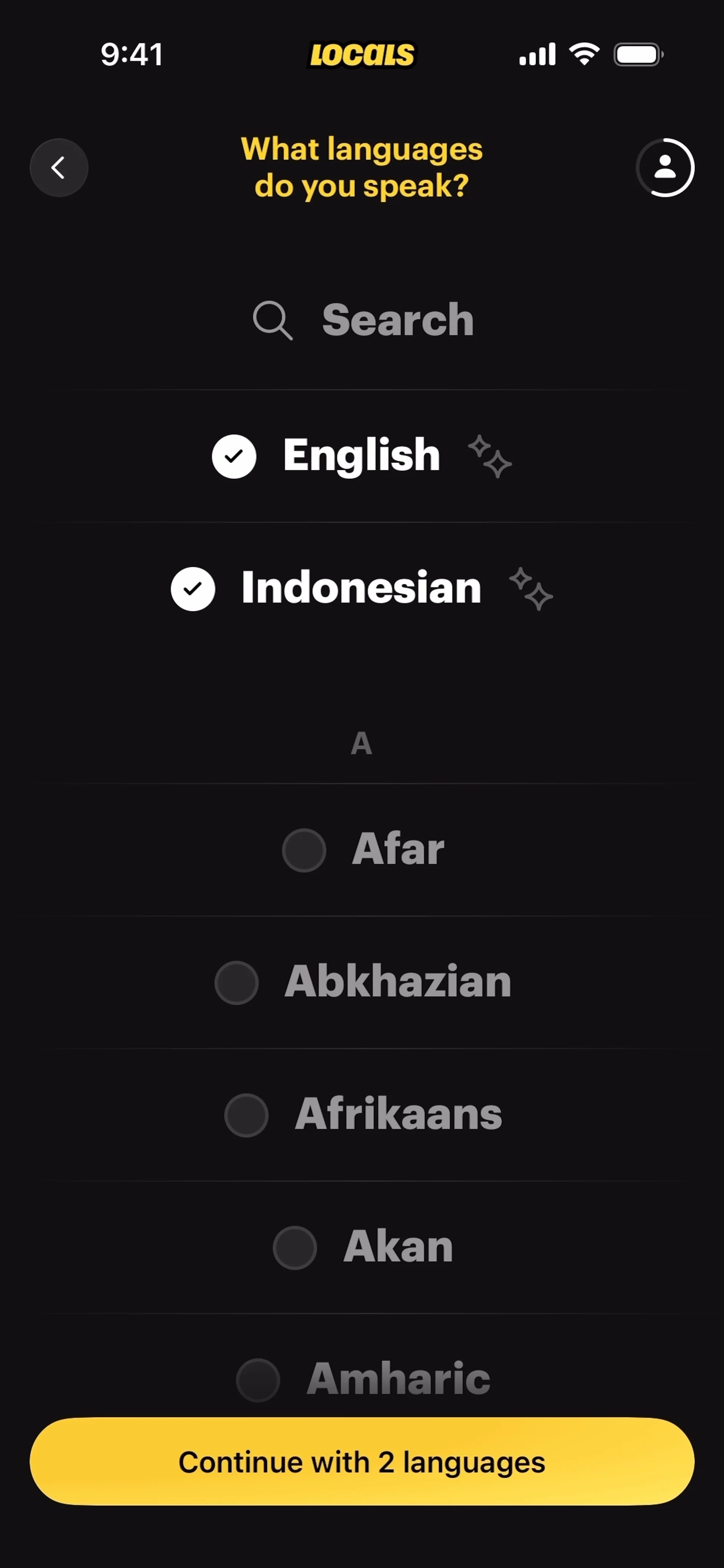Tap the Wi-Fi status icon
This screenshot has width=724, height=1568.
pos(584,54)
